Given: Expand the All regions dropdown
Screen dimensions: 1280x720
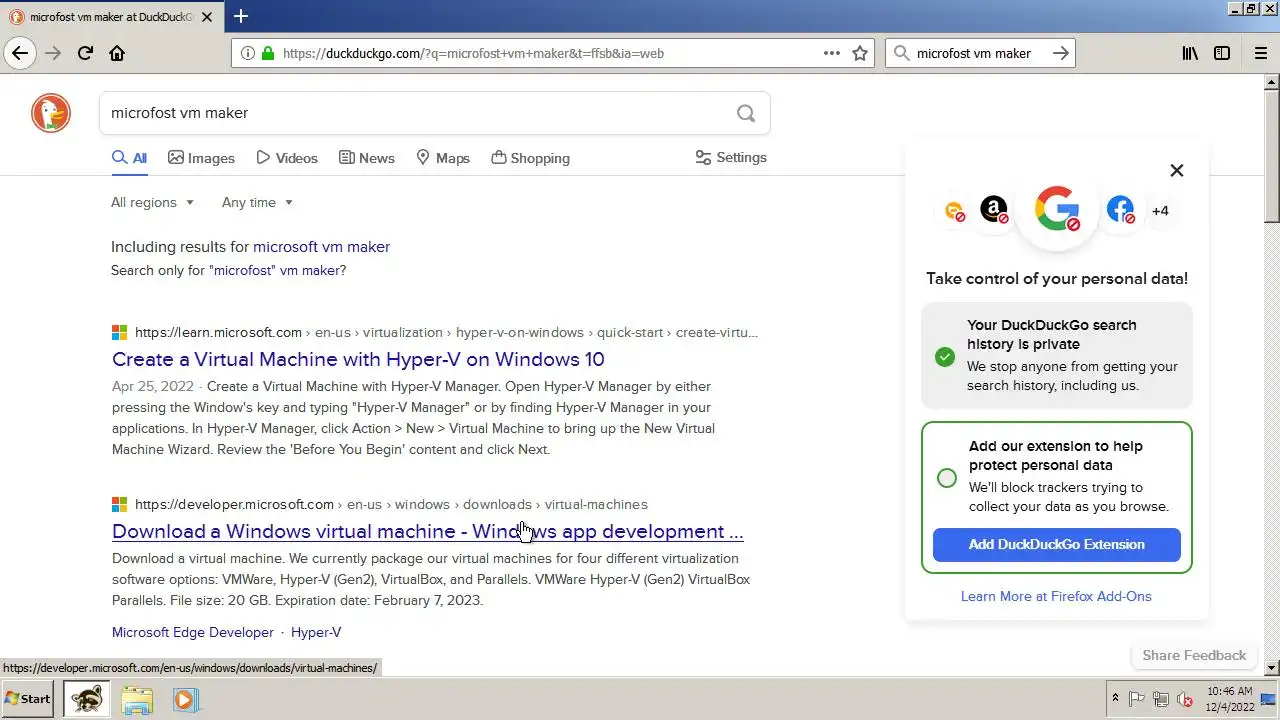Looking at the screenshot, I should pyautogui.click(x=152, y=202).
